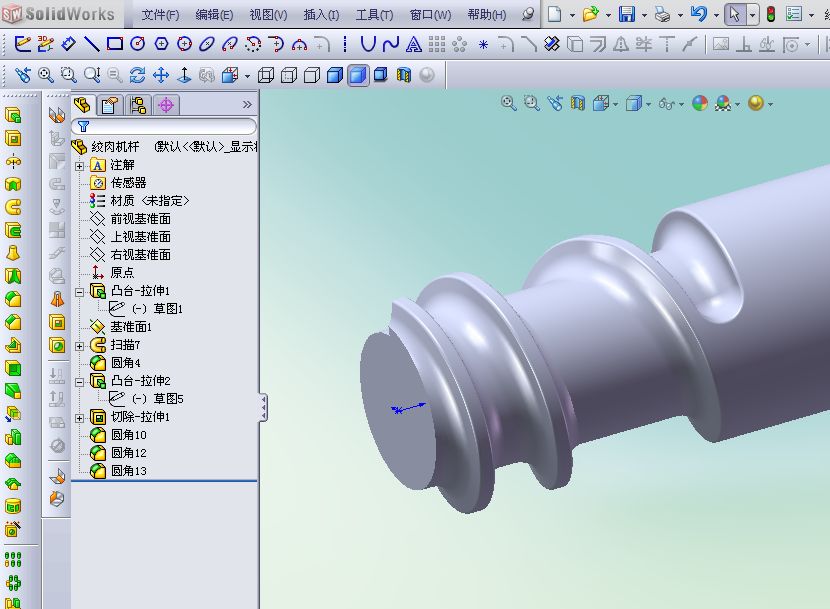Switch to Hidden Lines Removed display
Screen dimensions: 830x609
[x=311, y=75]
